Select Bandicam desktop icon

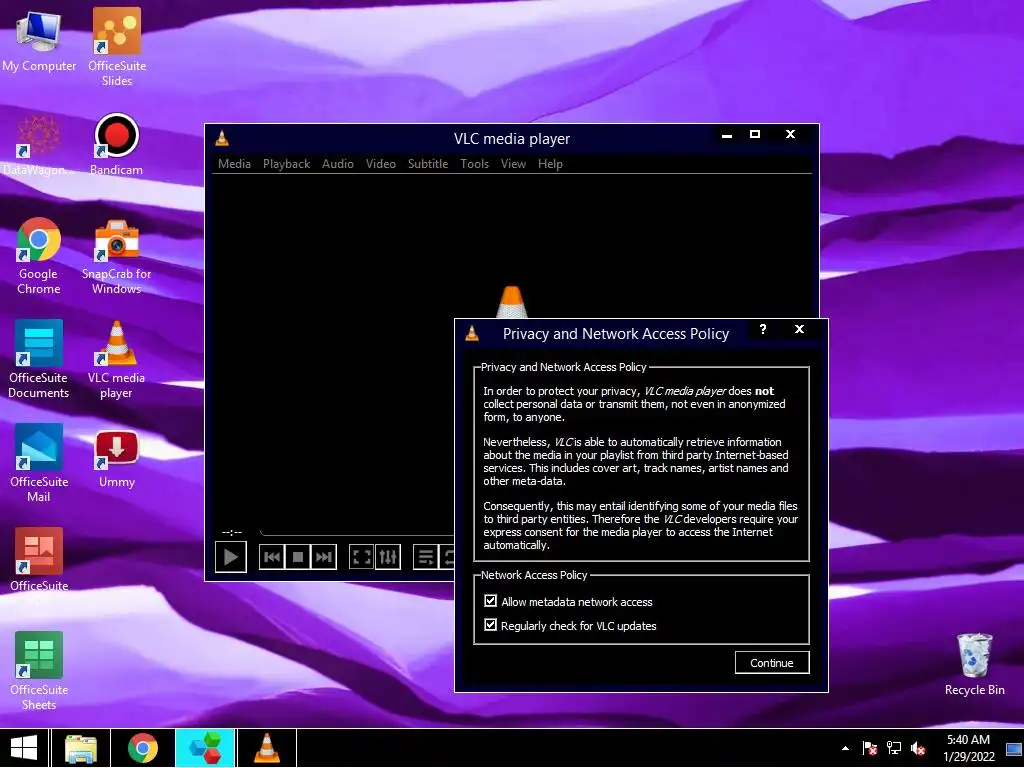pyautogui.click(x=116, y=145)
